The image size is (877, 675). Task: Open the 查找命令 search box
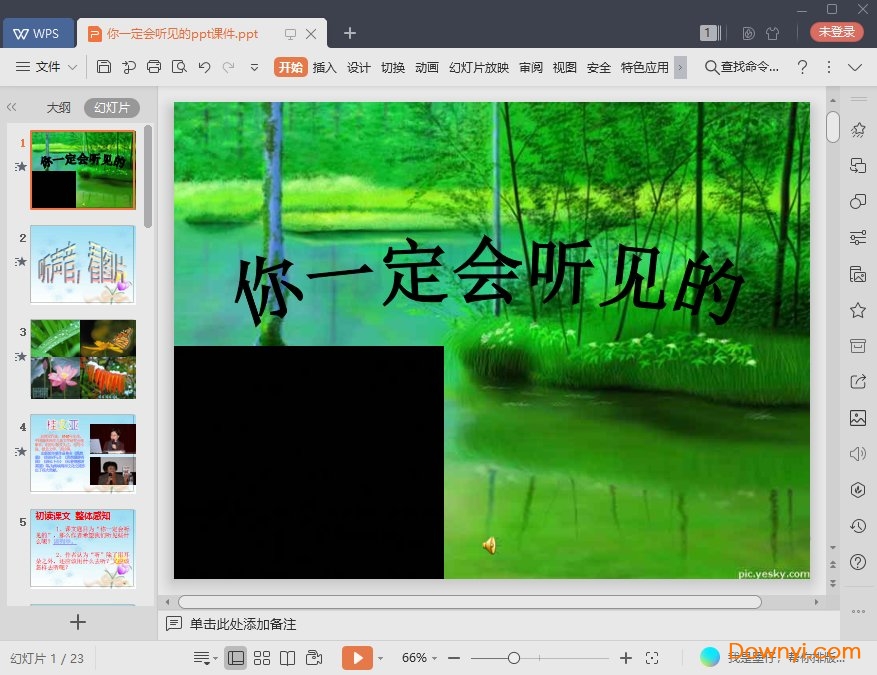(x=745, y=68)
